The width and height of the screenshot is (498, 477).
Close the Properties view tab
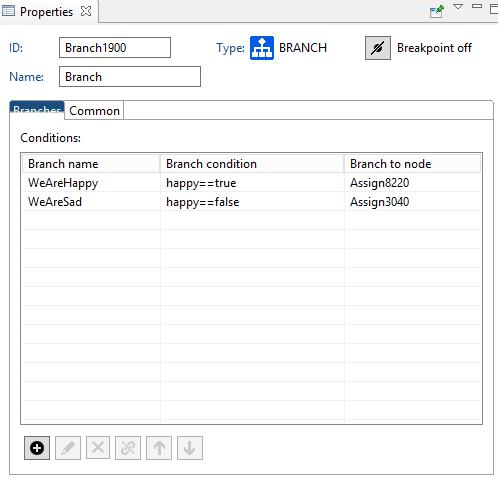coord(86,11)
